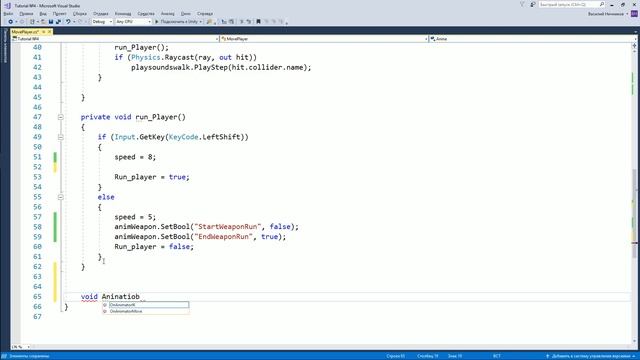The width and height of the screenshot is (640, 360).
Task: Open the Окно menu
Action: tap(186, 14)
